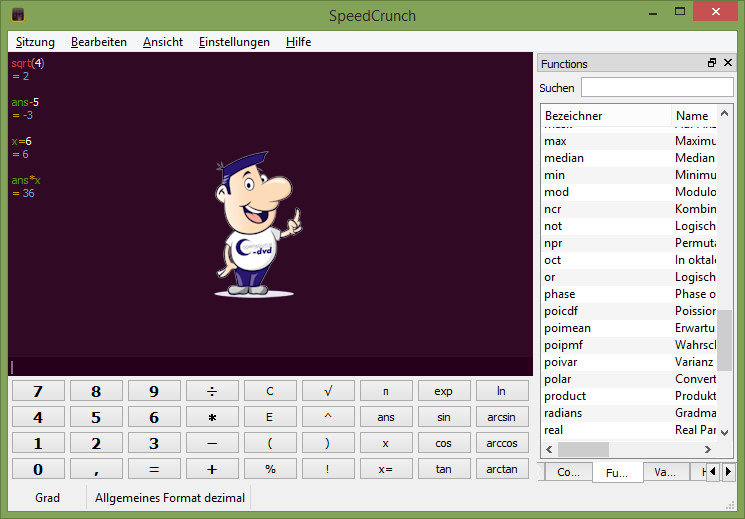Switch to the 'Va...' tab
Viewport: 745px width, 519px height.
coord(665,472)
